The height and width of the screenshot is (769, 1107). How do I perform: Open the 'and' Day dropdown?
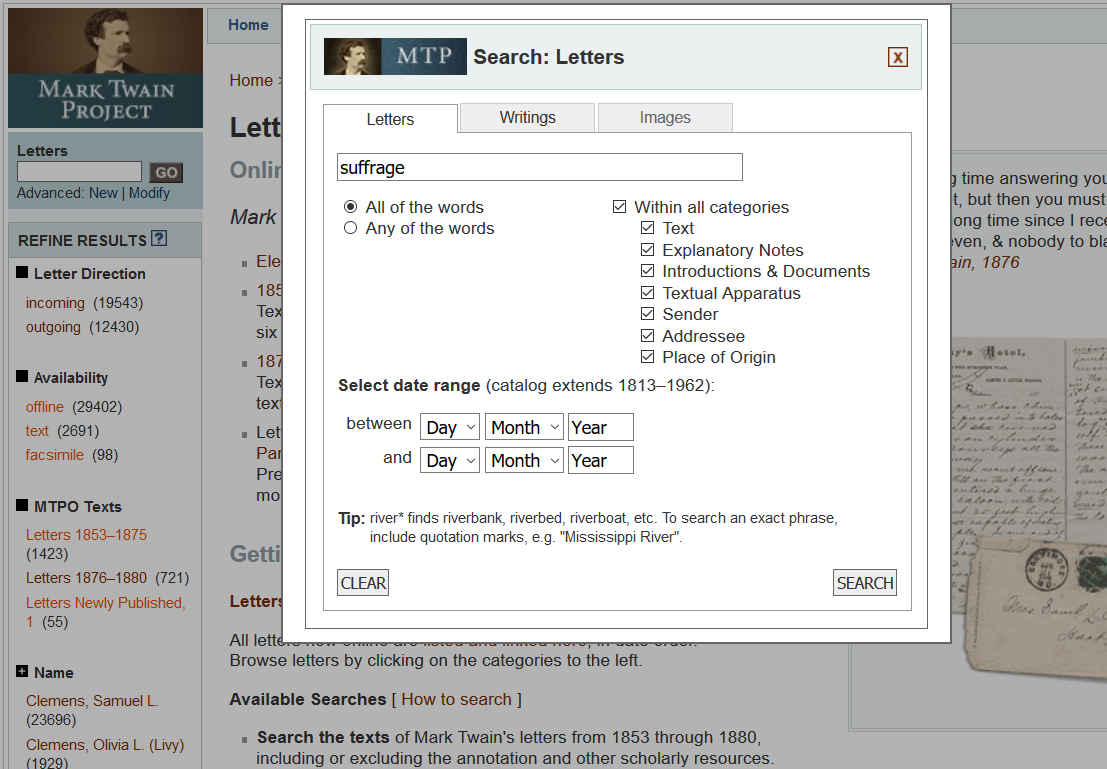(x=450, y=460)
